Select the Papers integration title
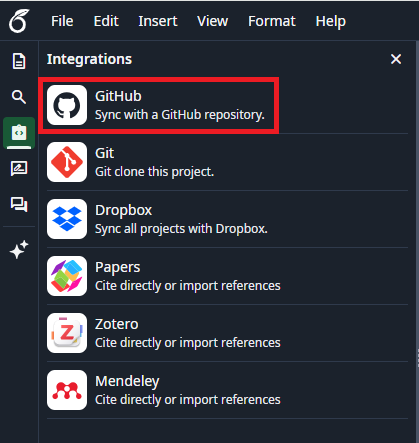The width and height of the screenshot is (419, 443). [x=118, y=267]
